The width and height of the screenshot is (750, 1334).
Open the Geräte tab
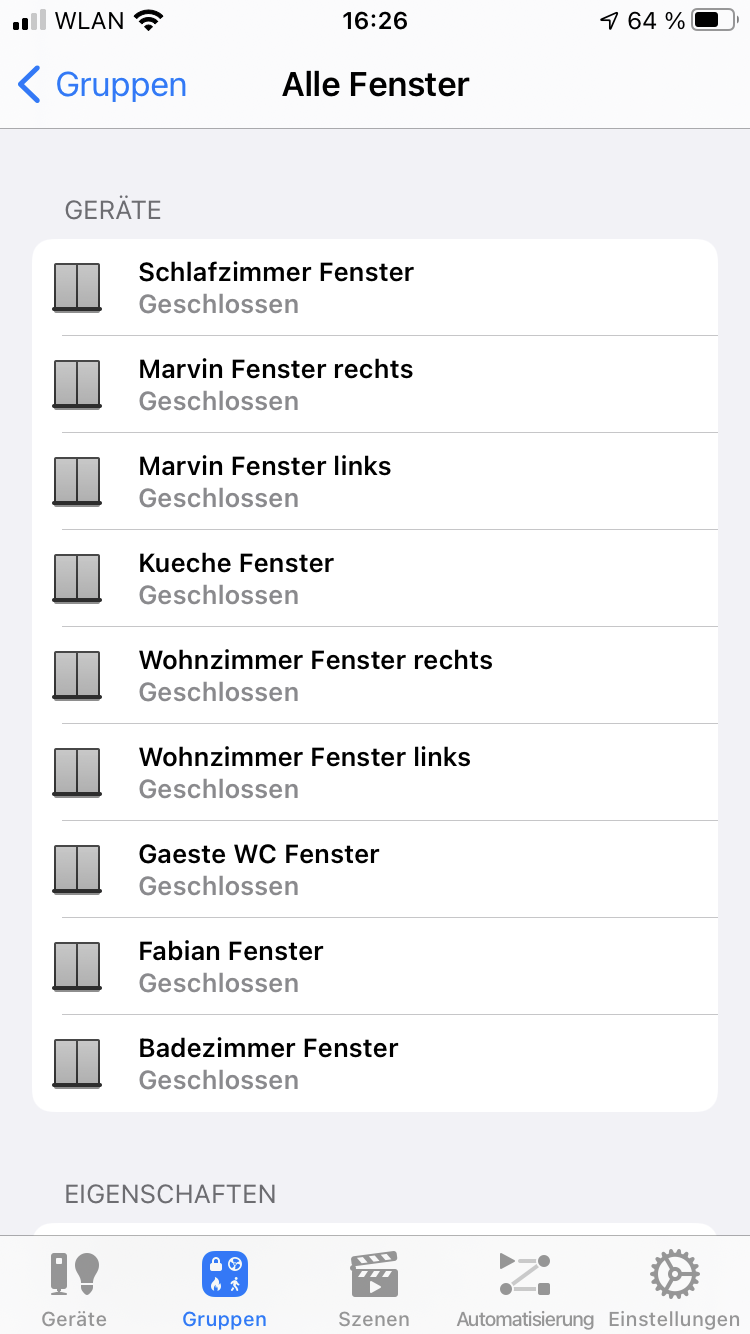click(x=74, y=1288)
